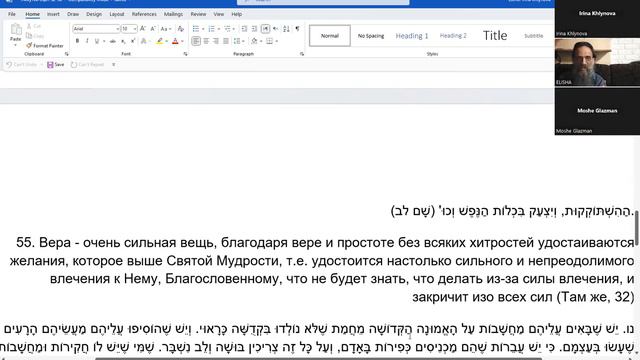640x360 pixels.
Task: Customize Quick Access Toolbar arrow
Action: coord(113,64)
